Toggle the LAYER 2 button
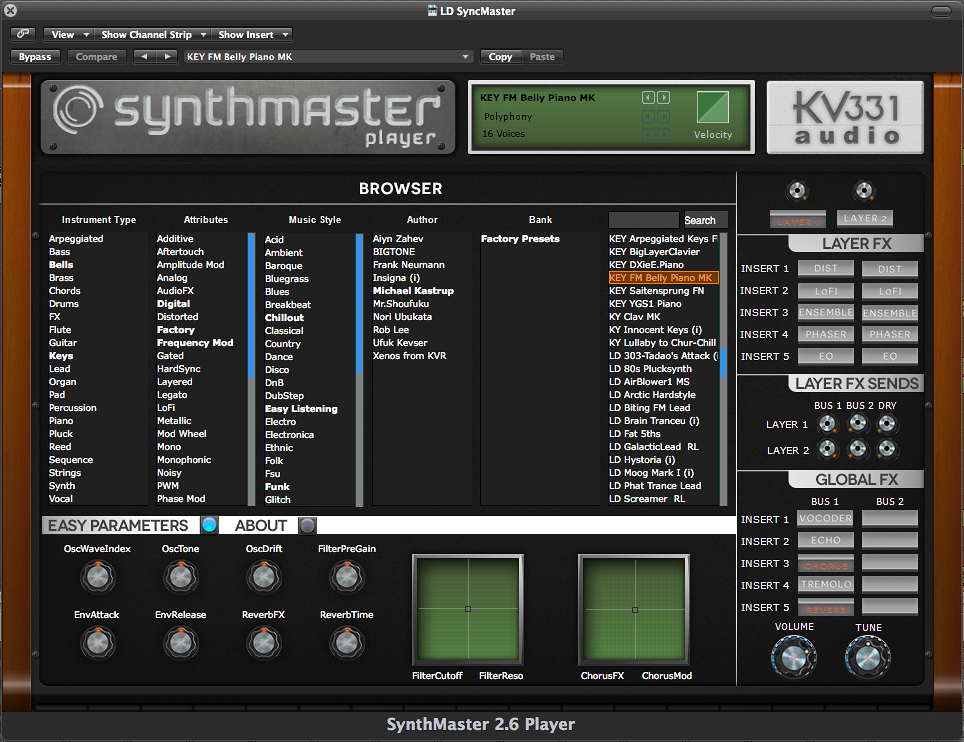964x742 pixels. pos(865,218)
